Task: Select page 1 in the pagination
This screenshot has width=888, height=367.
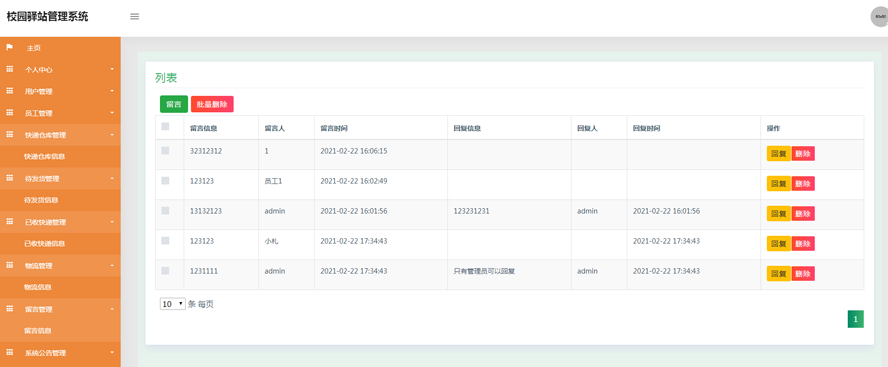Action: [x=856, y=319]
